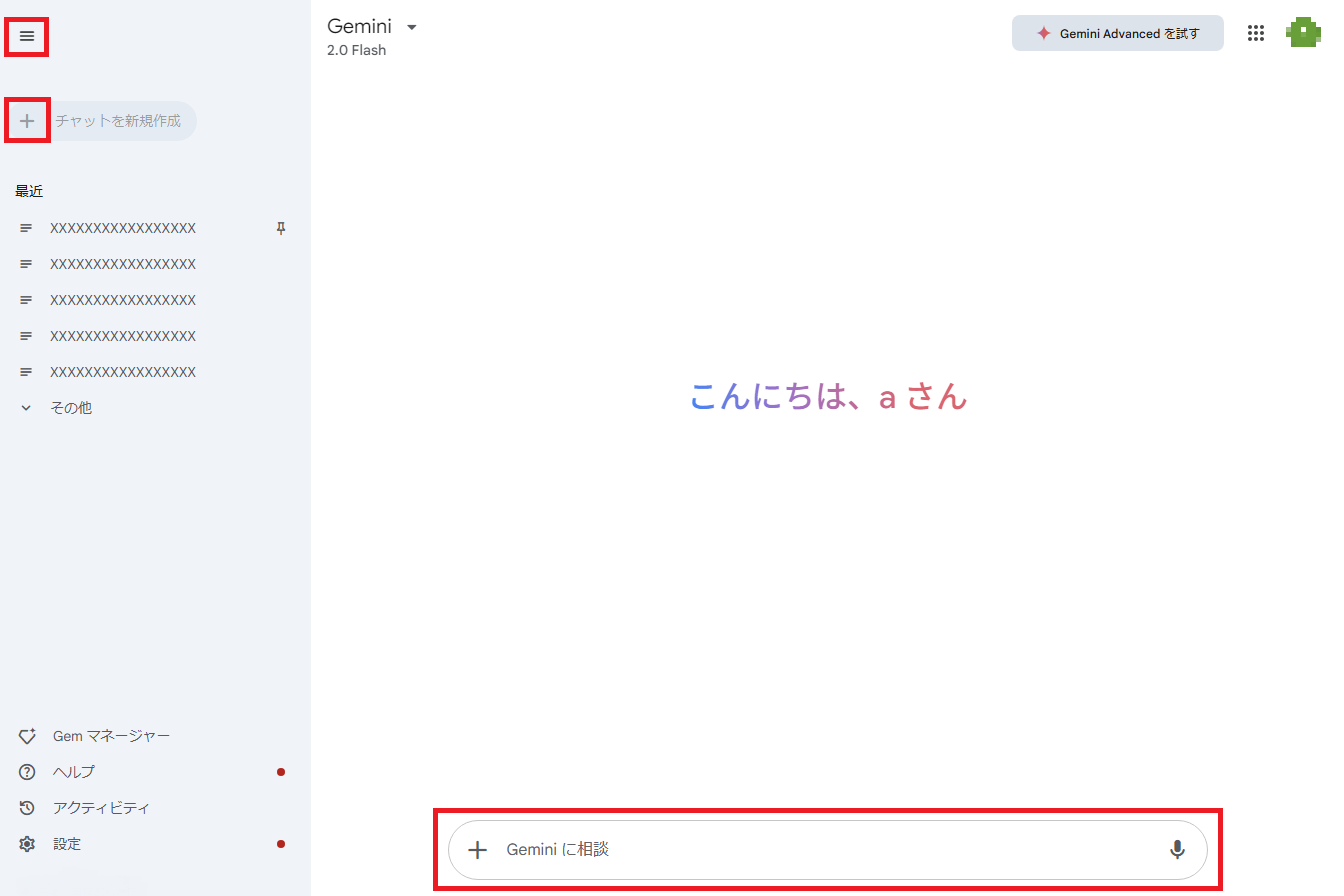Open the Gemini model dropdown arrow
This screenshot has width=1344, height=896.
(x=412, y=27)
